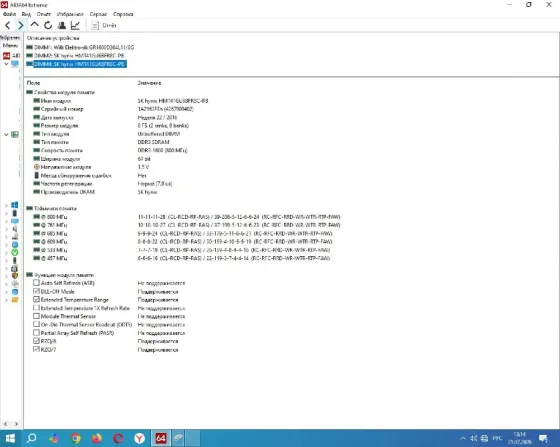Toggle the Auto Self Refresh (ASR) checkbox
Image resolution: width=560 pixels, height=447 pixels.
[x=36, y=283]
